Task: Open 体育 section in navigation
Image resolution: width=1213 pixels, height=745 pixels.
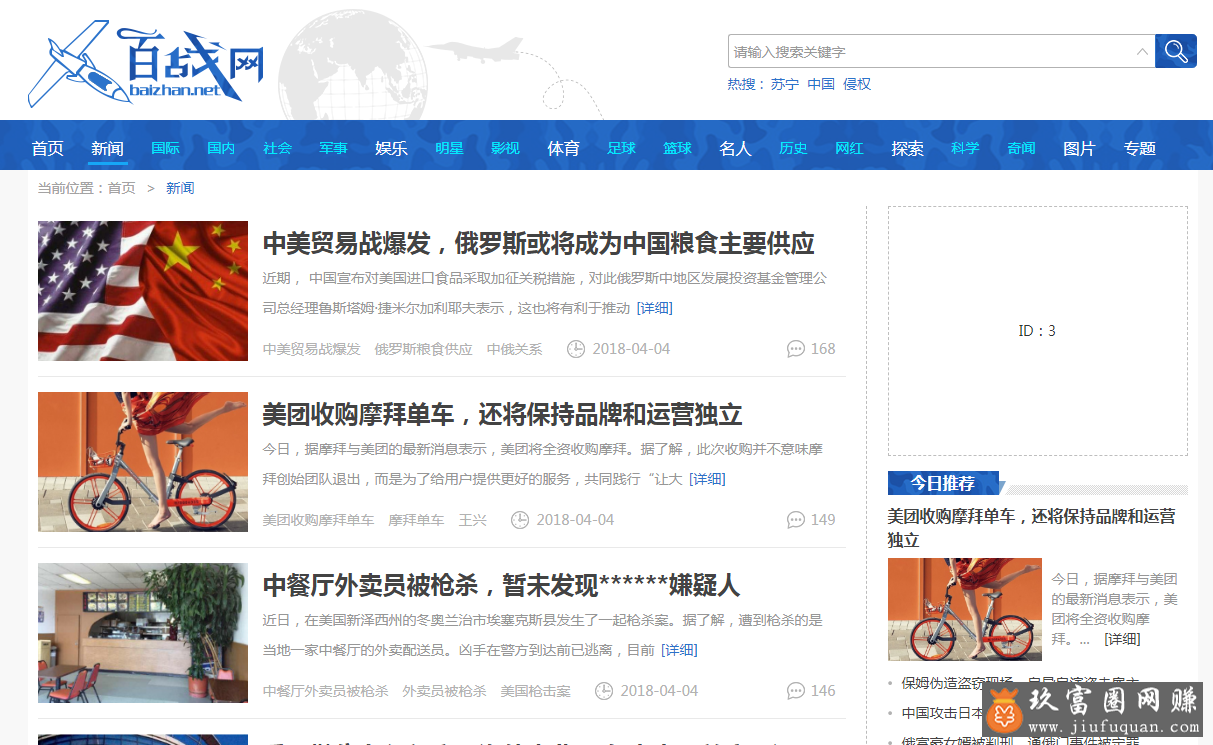Action: click(x=563, y=148)
